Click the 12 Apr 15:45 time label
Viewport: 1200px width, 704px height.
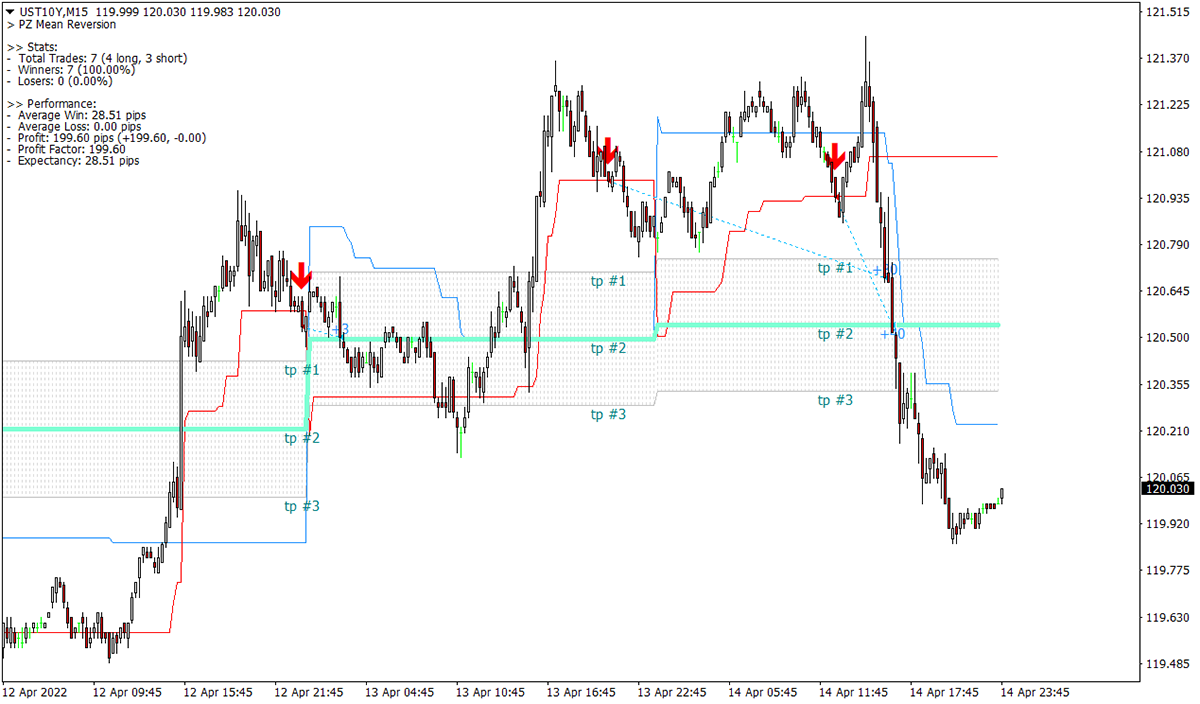[218, 692]
